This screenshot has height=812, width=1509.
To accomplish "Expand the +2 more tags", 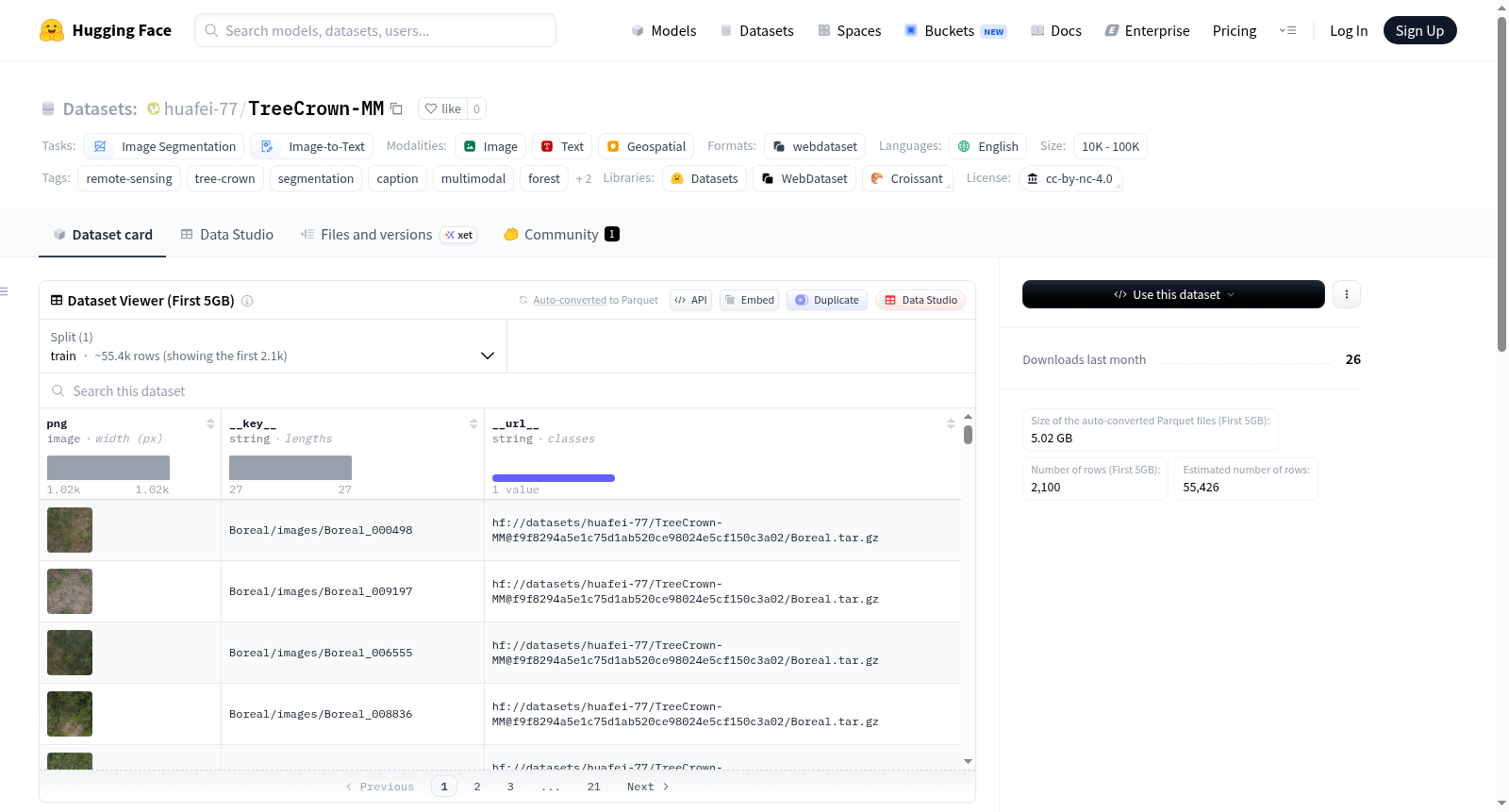I will point(584,179).
